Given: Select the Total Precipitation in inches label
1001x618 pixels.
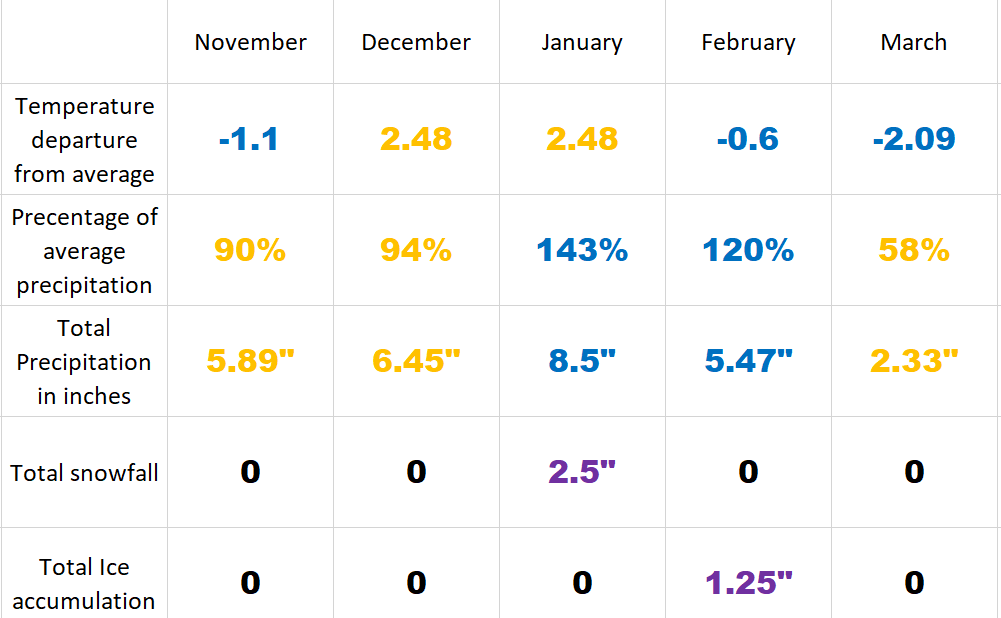Looking at the screenshot, I should [x=84, y=362].
